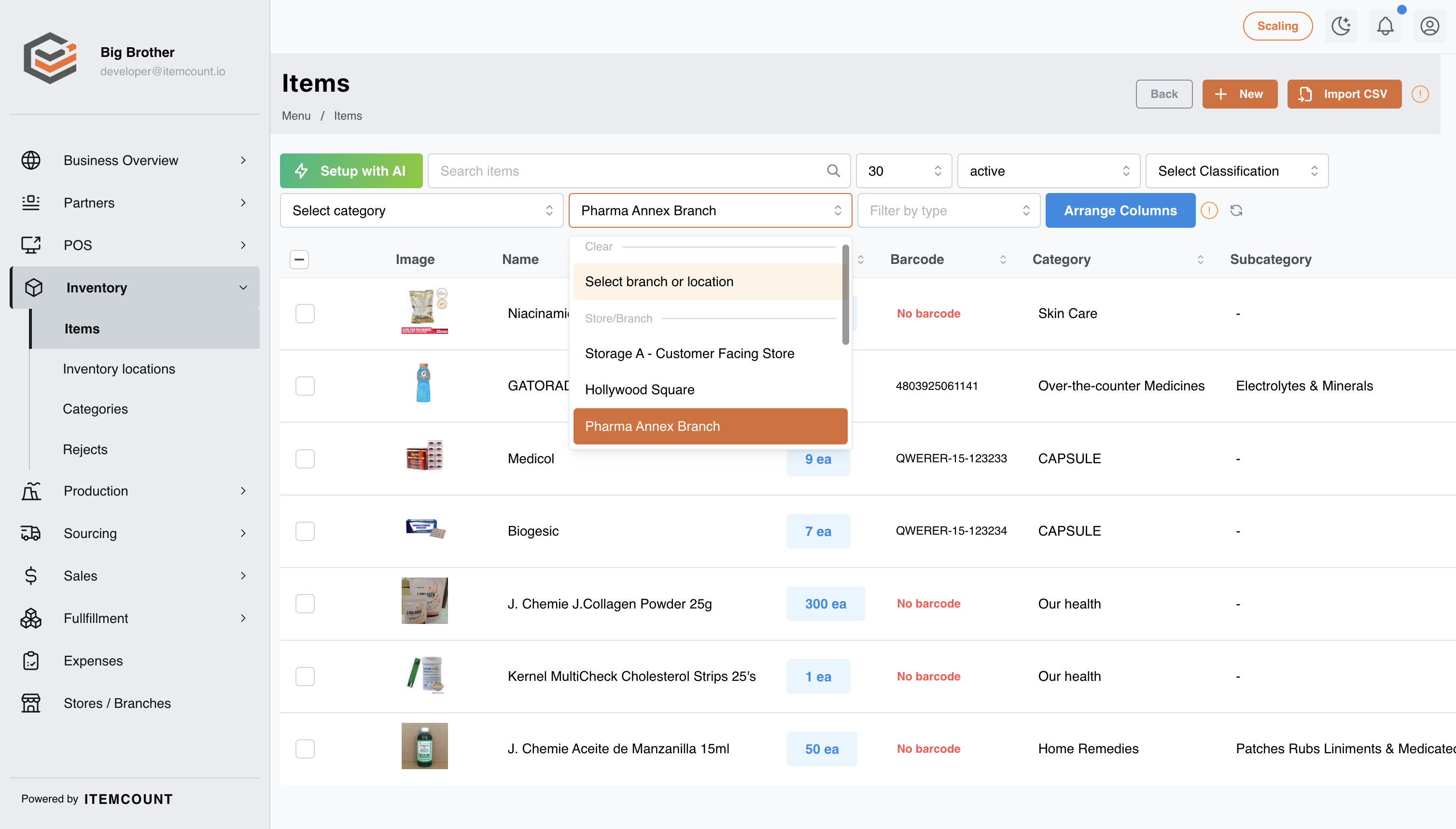Click the branch dropdown list scrollbar
This screenshot has width=1456, height=829.
point(845,294)
